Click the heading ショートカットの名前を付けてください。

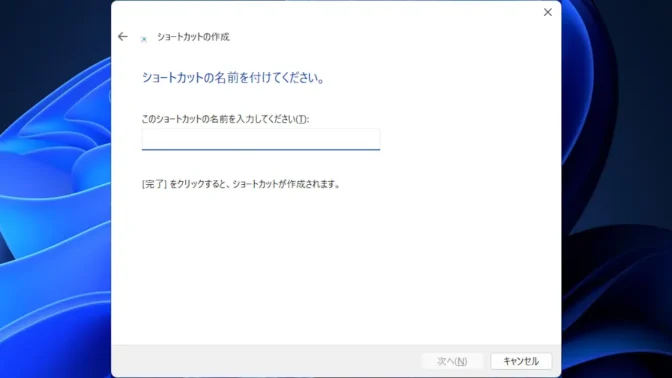pyautogui.click(x=234, y=78)
